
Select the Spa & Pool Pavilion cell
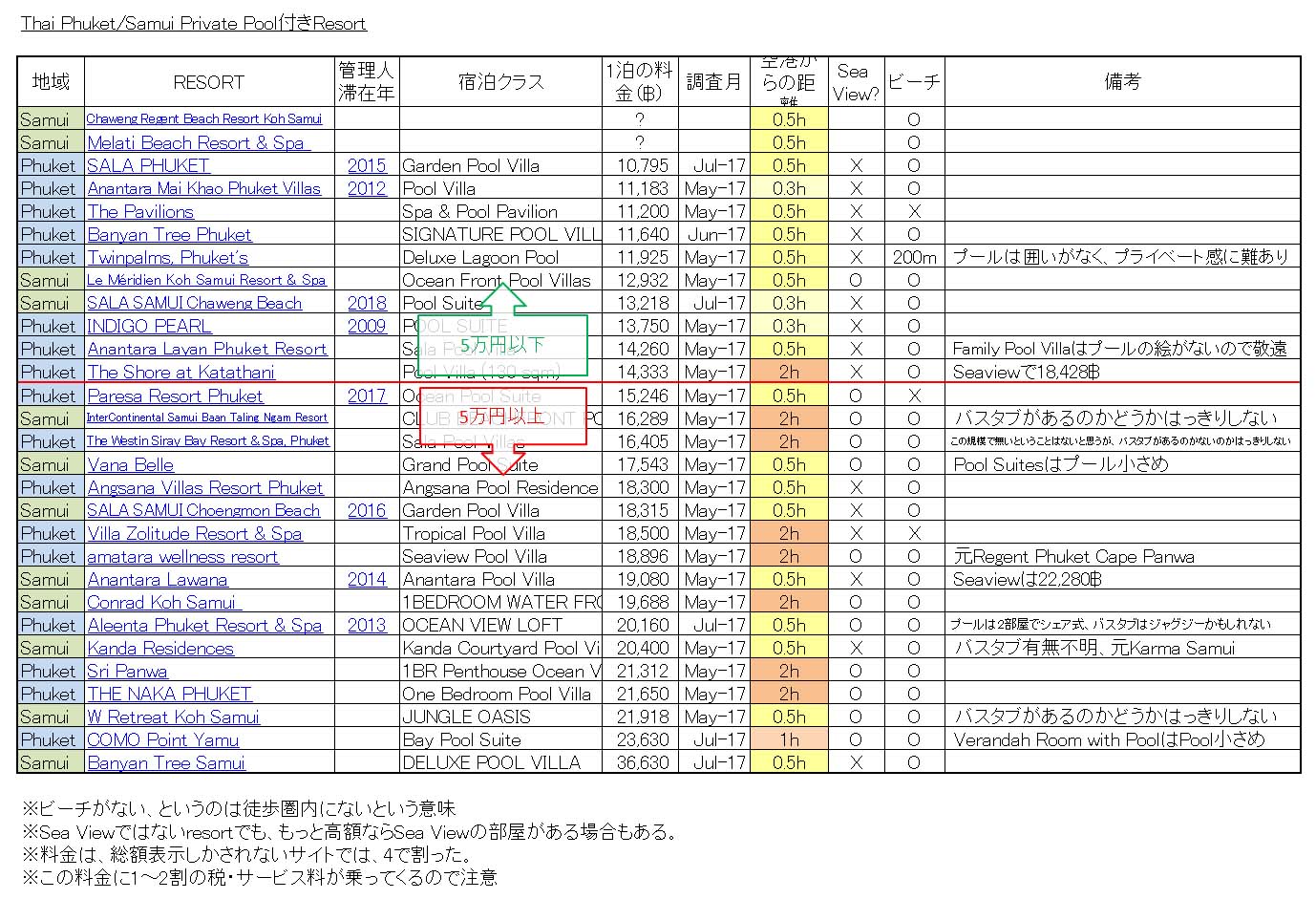click(x=500, y=211)
